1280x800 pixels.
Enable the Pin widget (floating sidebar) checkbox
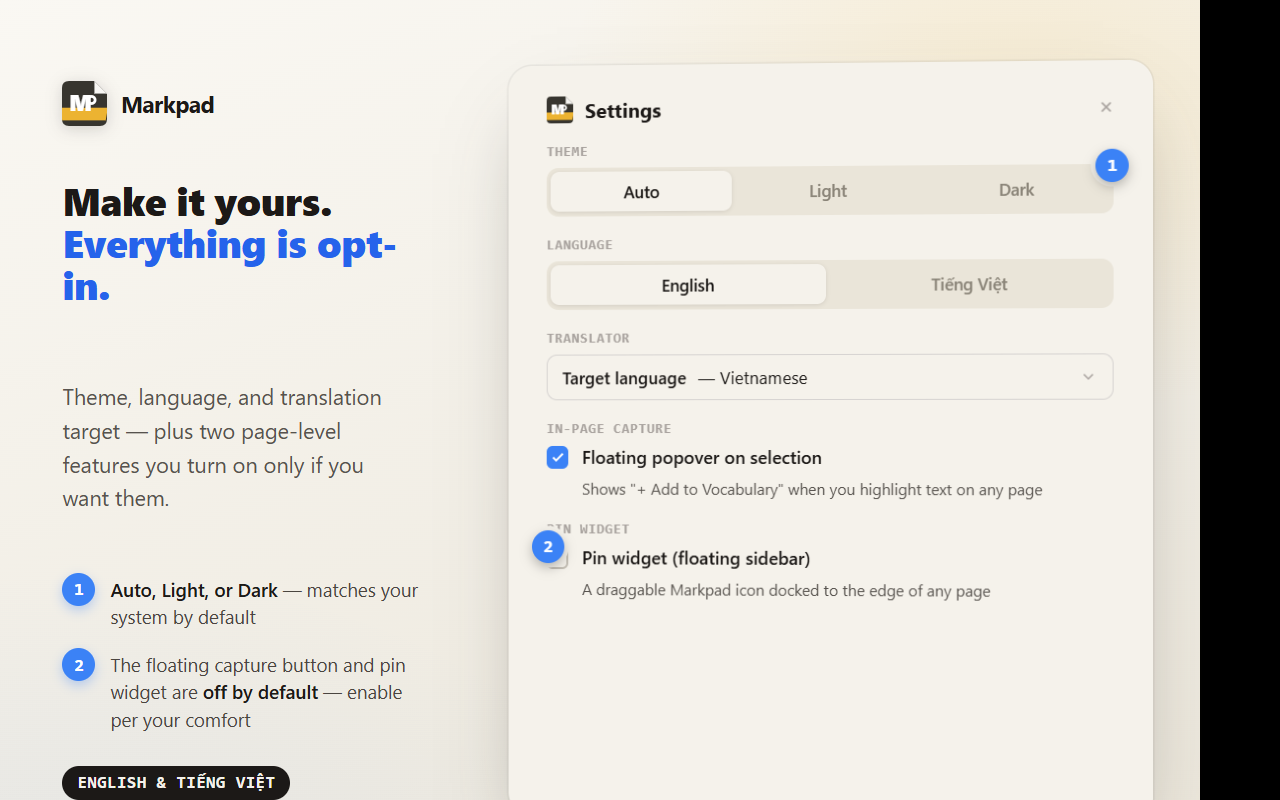pos(558,558)
